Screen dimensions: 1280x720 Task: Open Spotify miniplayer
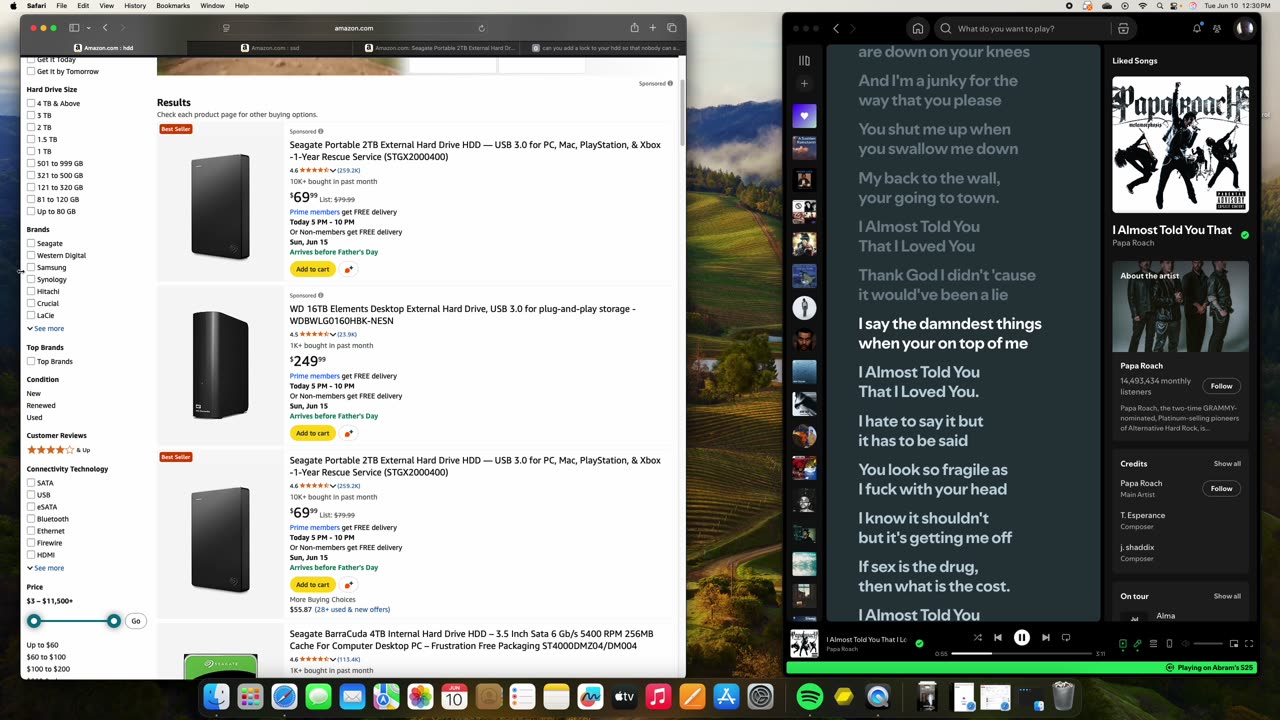click(1234, 644)
